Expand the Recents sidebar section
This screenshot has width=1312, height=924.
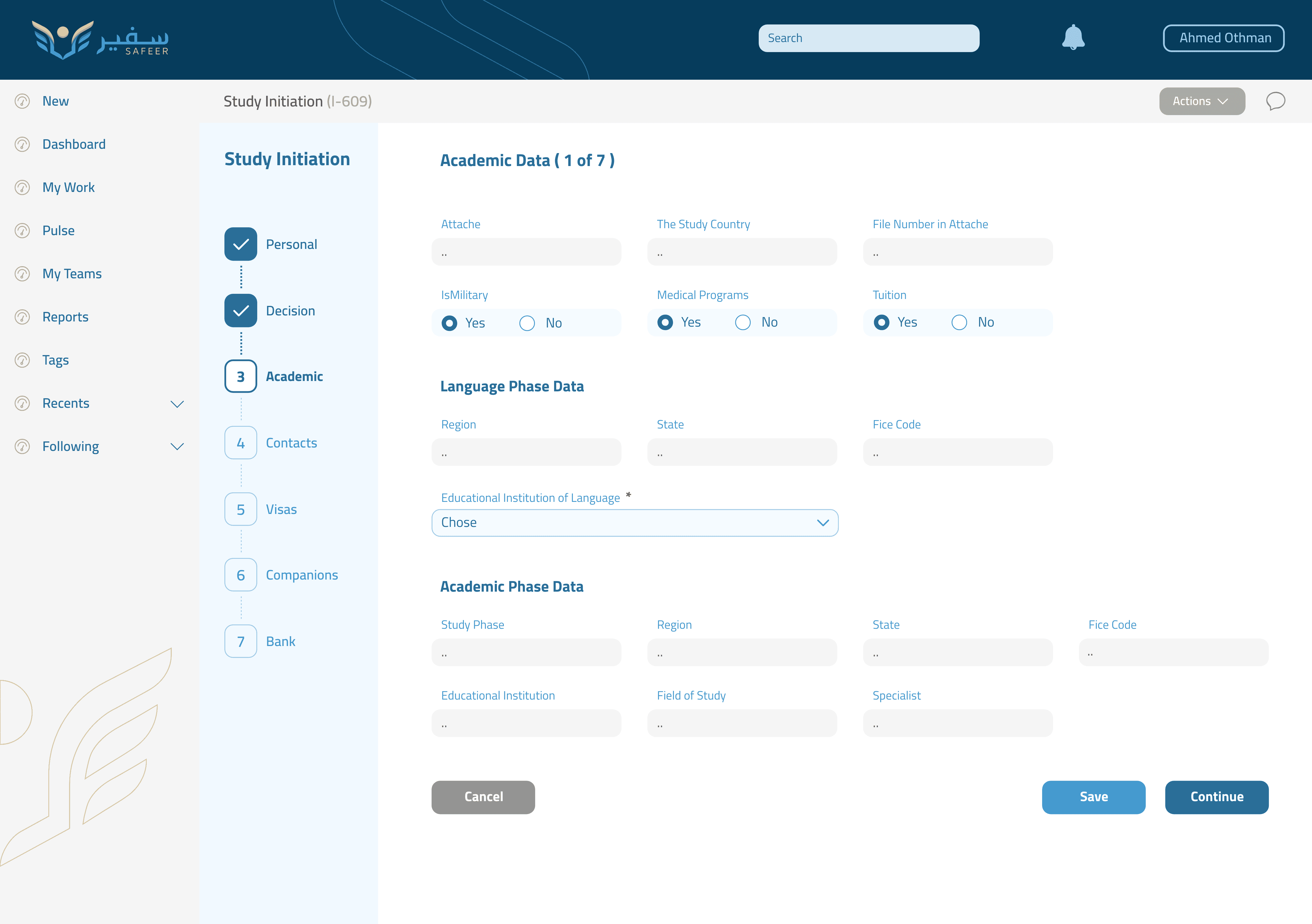point(177,404)
